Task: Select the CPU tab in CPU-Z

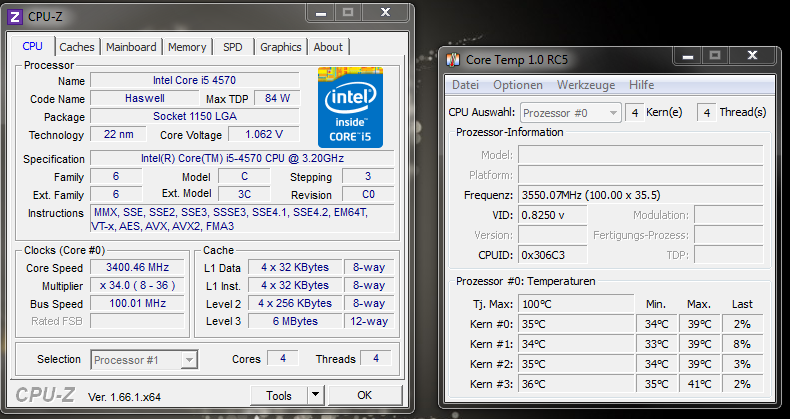Action: (32, 46)
